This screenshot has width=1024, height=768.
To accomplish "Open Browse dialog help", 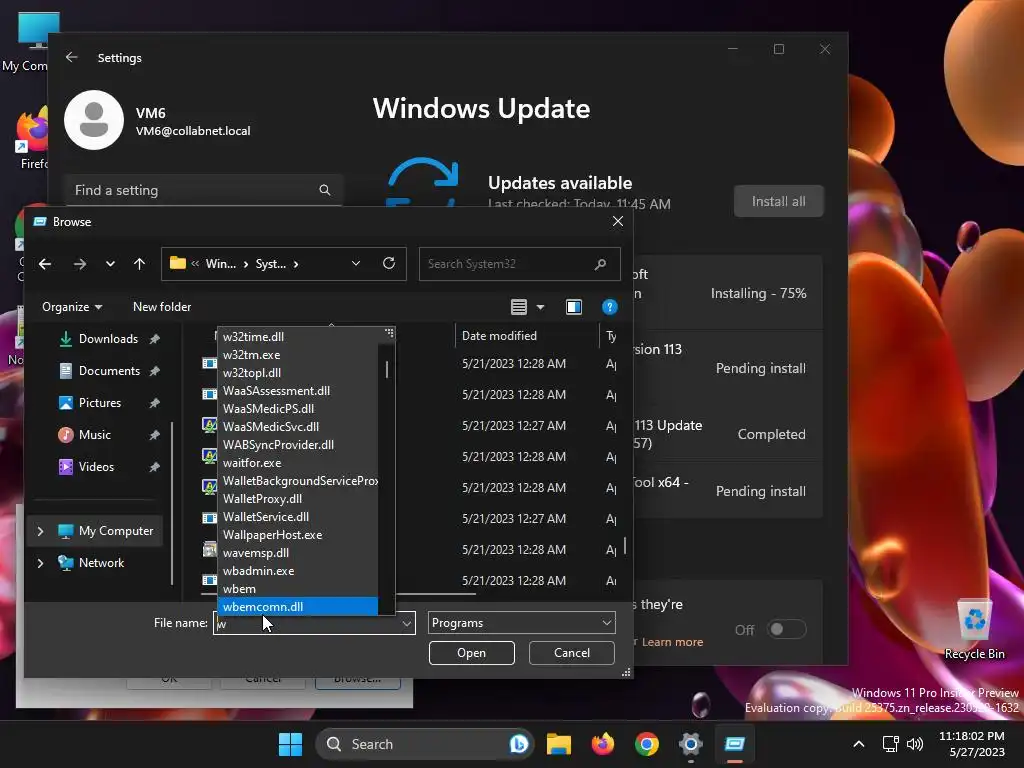I will (609, 307).
